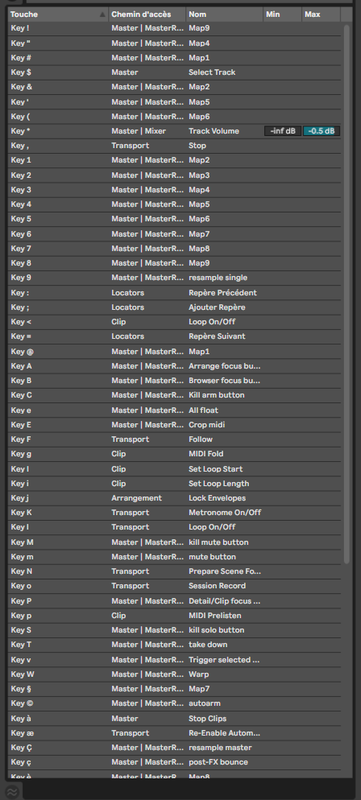Click the Max column header
This screenshot has width=361, height=800.
tap(321, 14)
